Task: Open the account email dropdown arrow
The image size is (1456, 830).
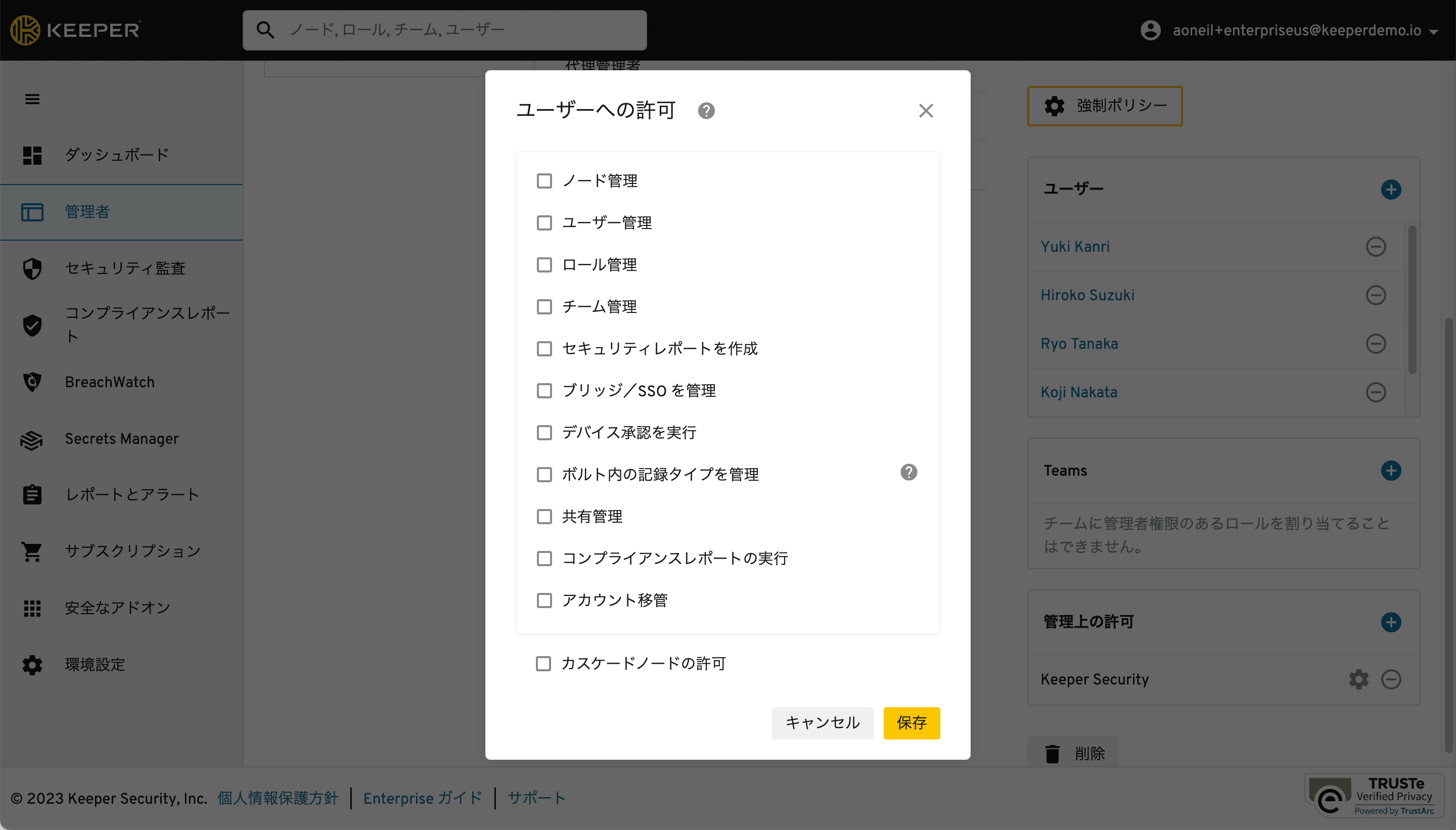Action: click(1434, 31)
